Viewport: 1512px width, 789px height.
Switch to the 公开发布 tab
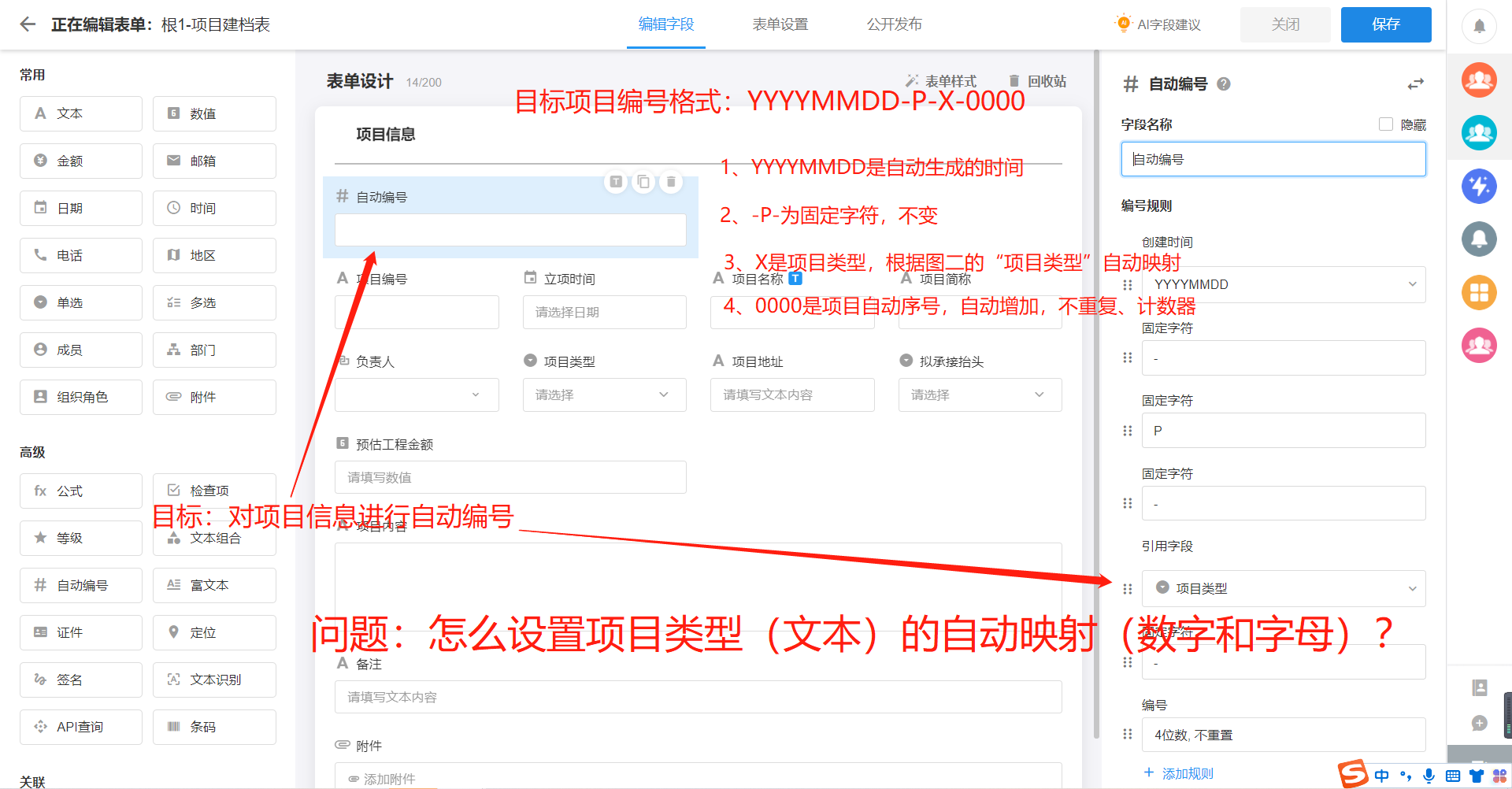point(895,24)
